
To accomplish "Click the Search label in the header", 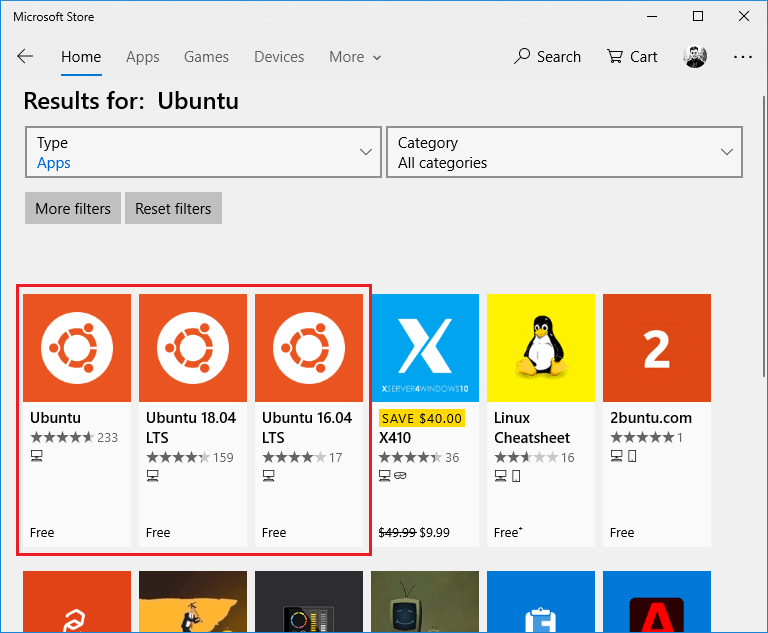I will tap(559, 57).
